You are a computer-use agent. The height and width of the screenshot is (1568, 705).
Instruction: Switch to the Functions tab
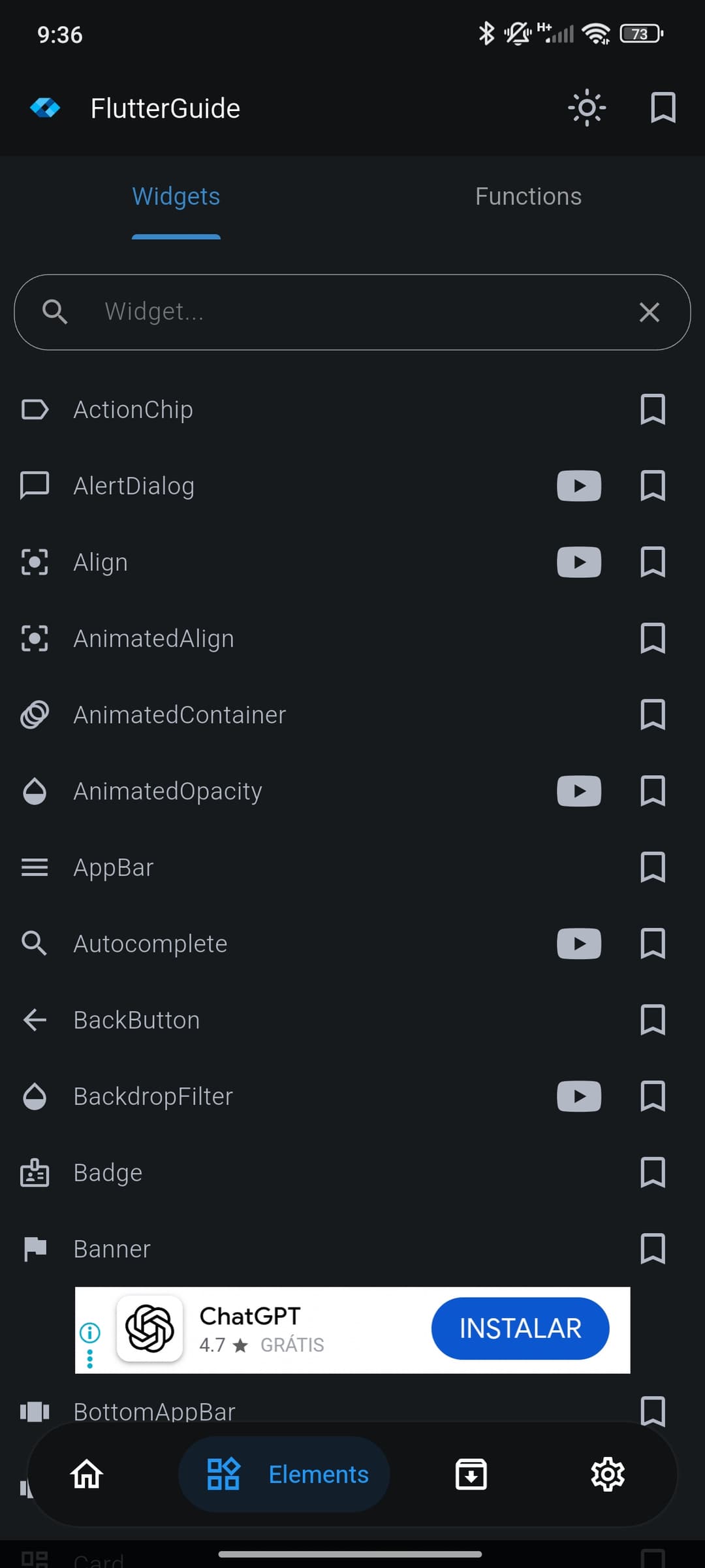(528, 197)
